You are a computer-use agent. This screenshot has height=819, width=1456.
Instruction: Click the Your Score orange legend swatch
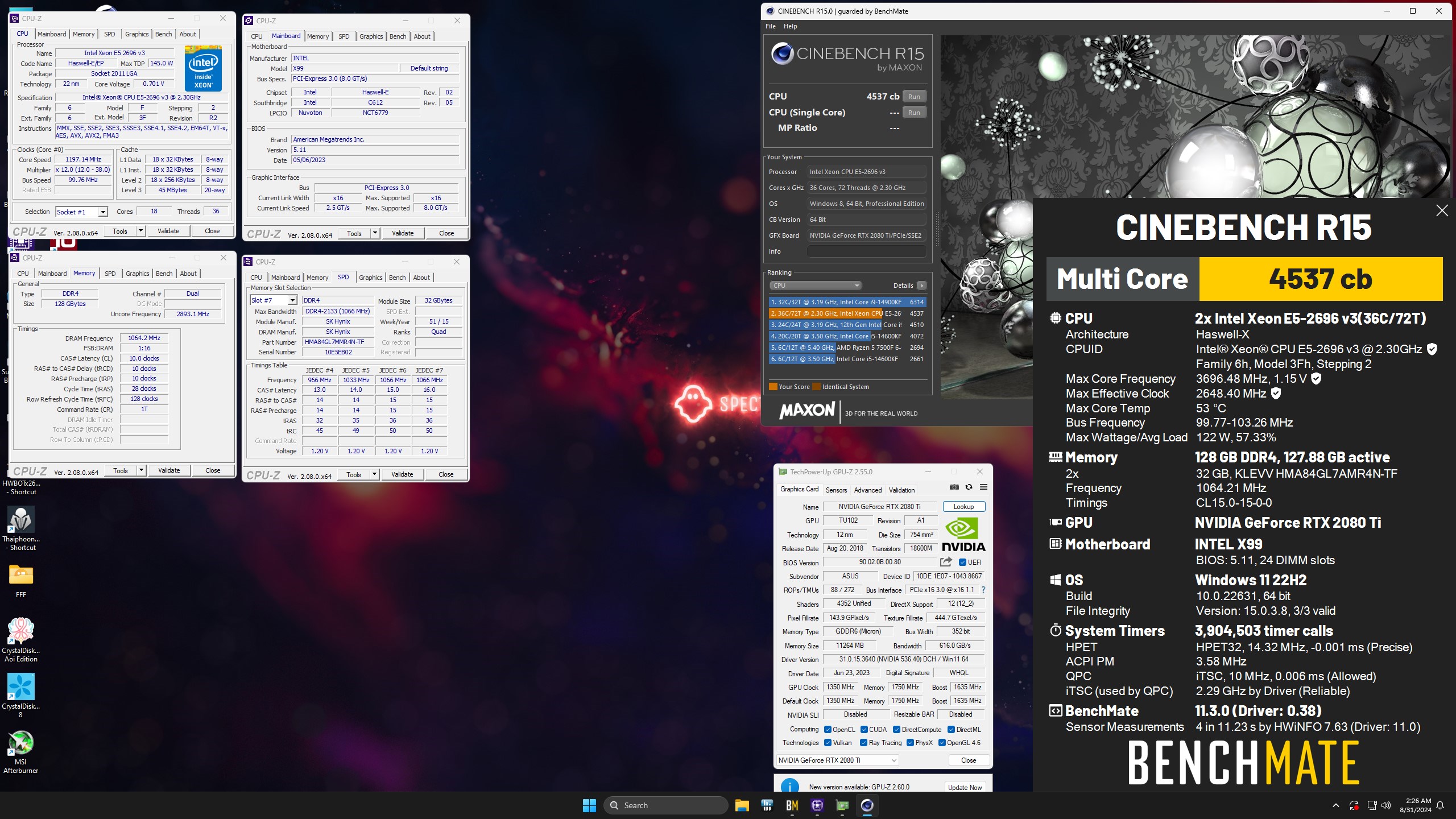[773, 387]
